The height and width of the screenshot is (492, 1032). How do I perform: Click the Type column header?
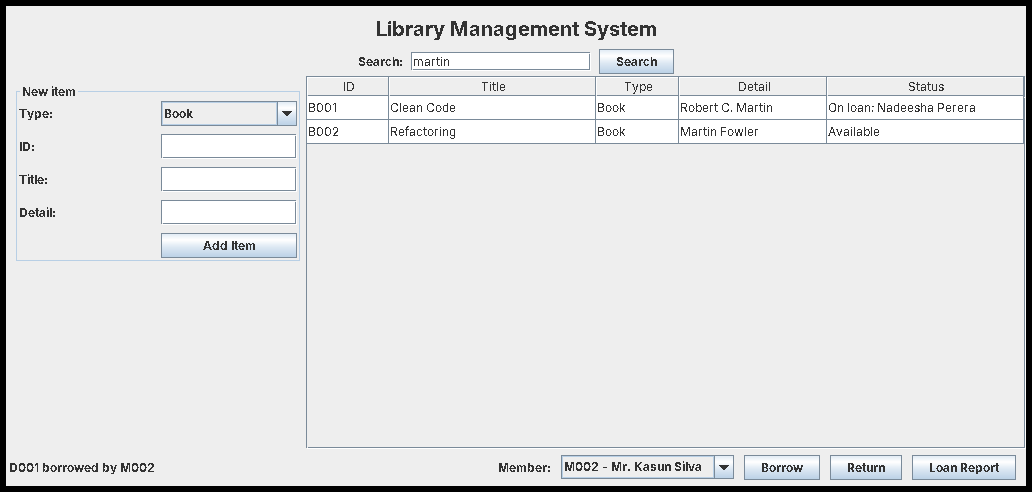tap(637, 86)
